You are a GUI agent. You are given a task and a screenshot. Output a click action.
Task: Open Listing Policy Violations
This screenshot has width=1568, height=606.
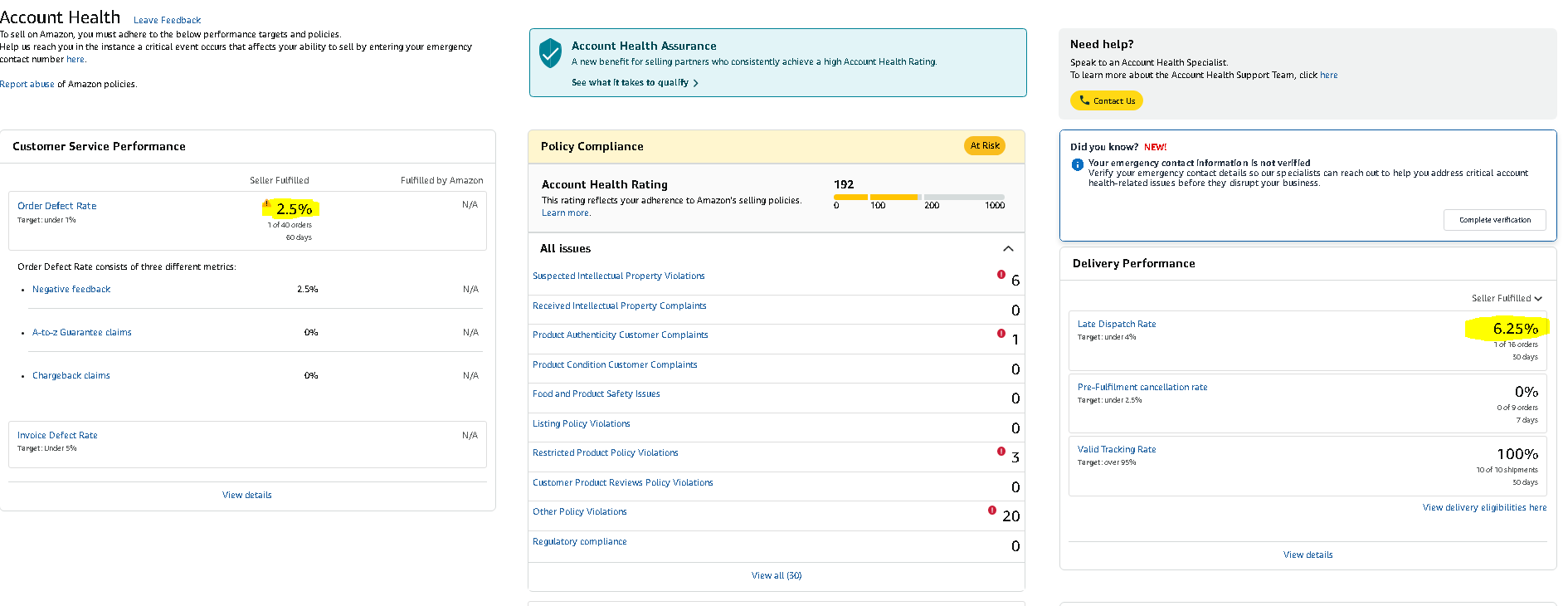tap(582, 423)
